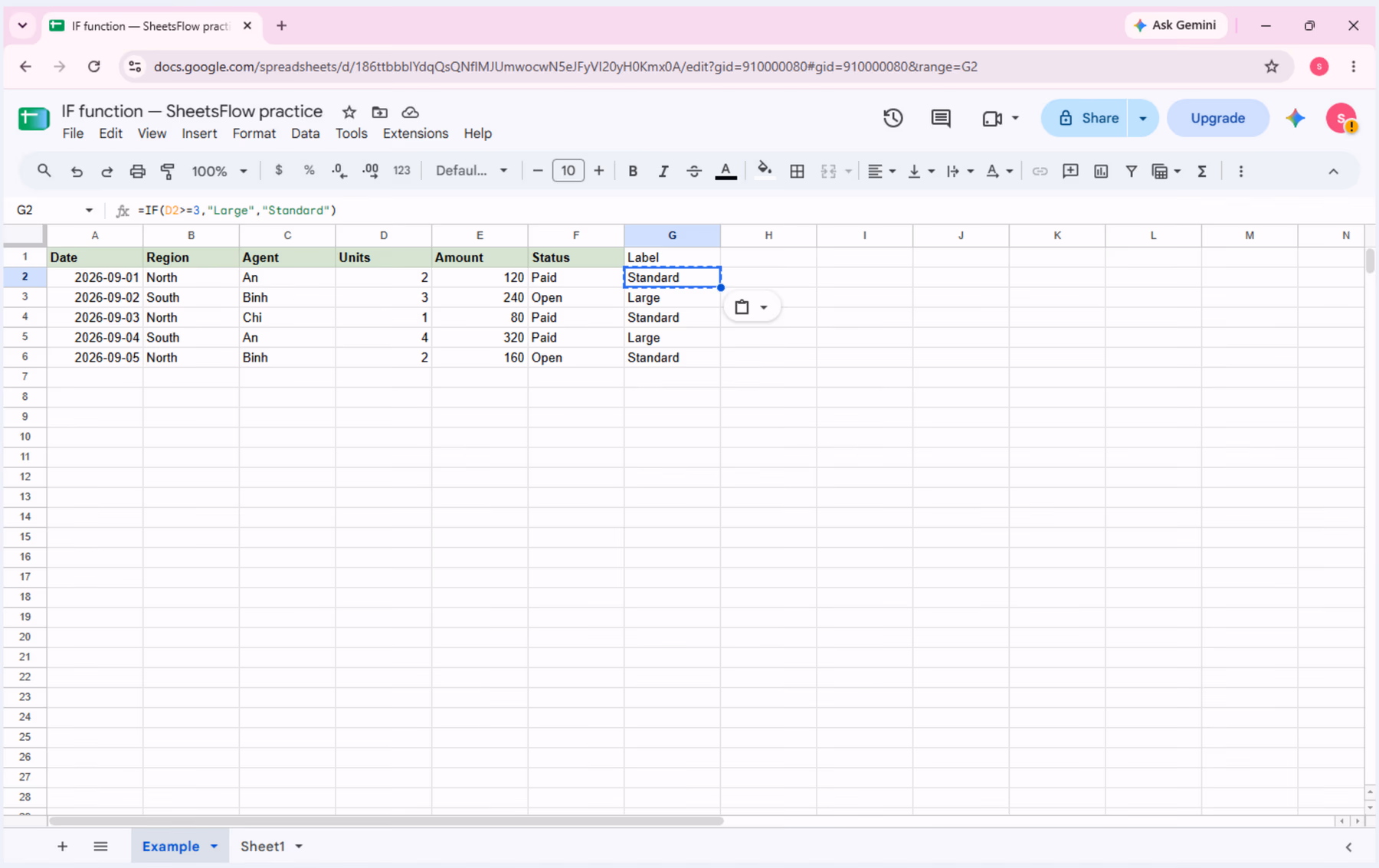Screen dimensions: 1379x868
Task: Open the functions sigma menu
Action: (x=1202, y=171)
